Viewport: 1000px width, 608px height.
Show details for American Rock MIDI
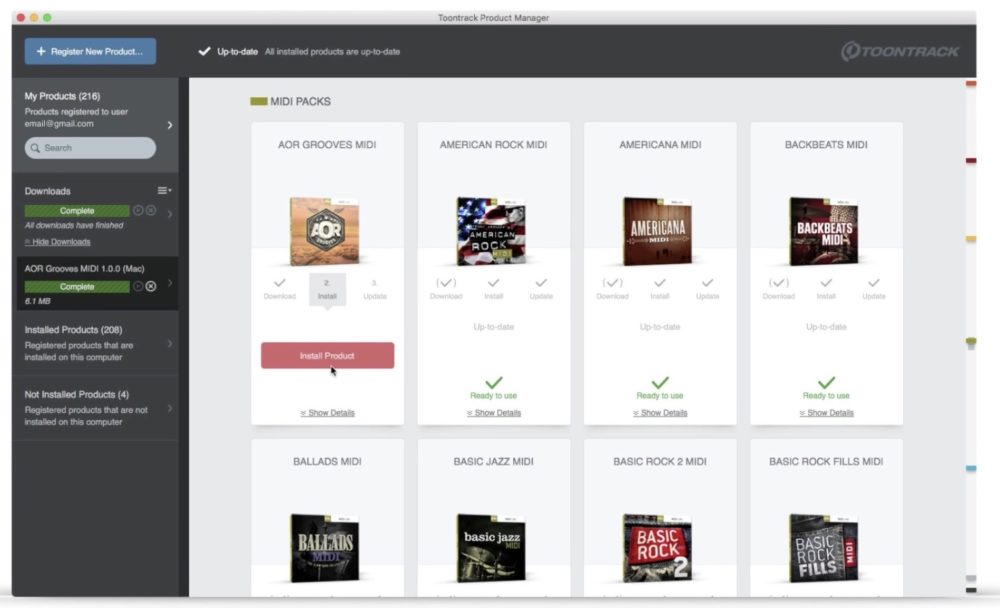pyautogui.click(x=493, y=413)
